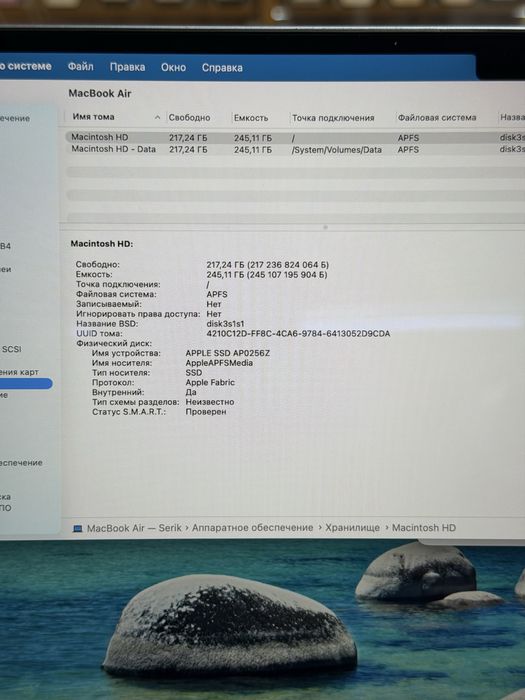The width and height of the screenshot is (525, 700).
Task: Click S.M.A.R.T. status value Проверен
Action: pyautogui.click(x=206, y=412)
